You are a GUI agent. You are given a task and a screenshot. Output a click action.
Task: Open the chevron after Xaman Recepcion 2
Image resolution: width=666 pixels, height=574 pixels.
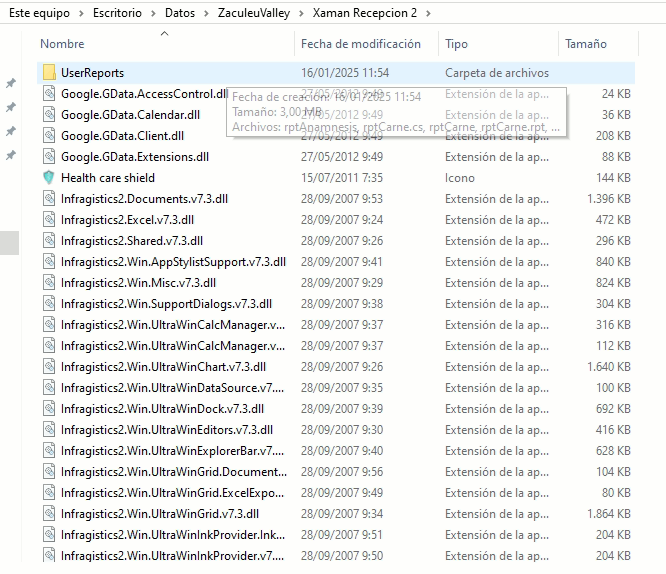click(428, 13)
